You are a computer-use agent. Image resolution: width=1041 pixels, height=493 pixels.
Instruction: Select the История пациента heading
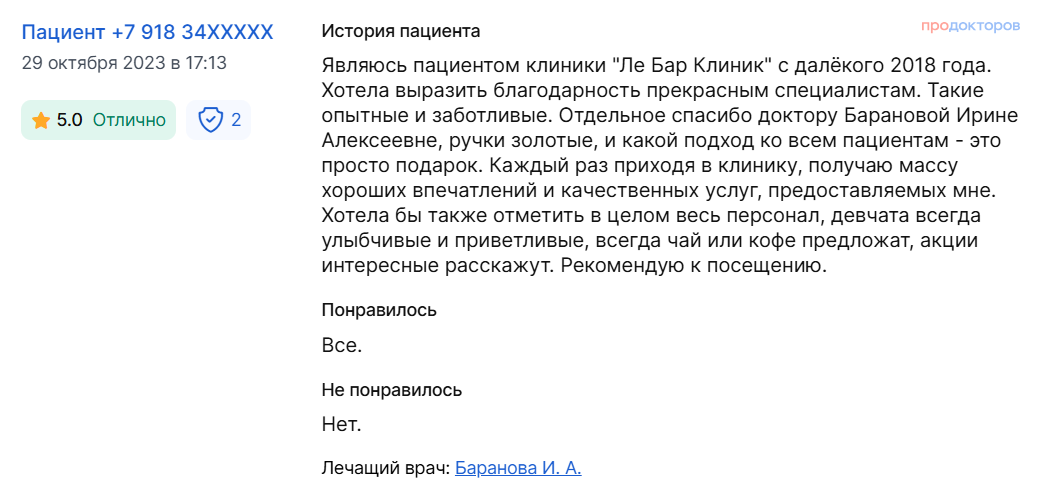pos(401,31)
